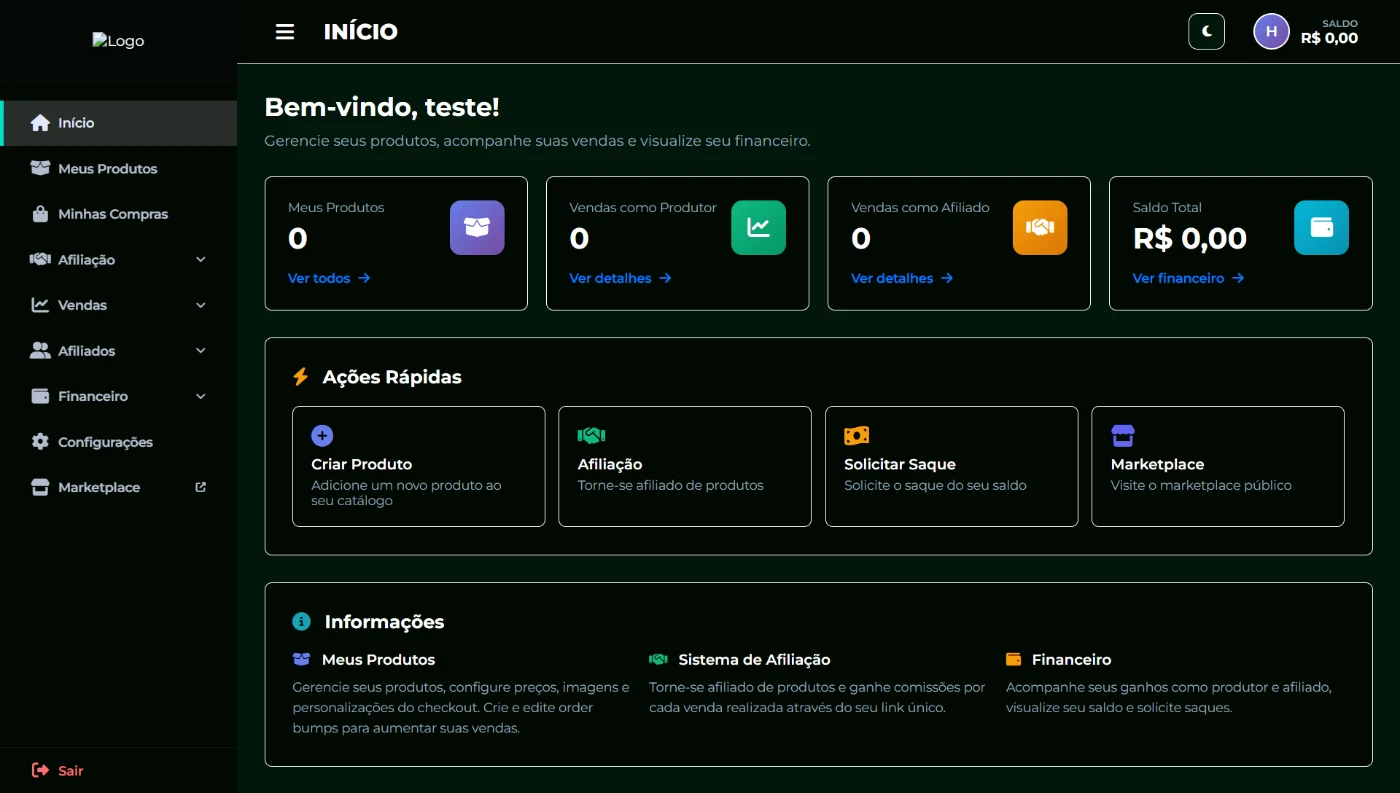The image size is (1400, 793).
Task: Open Meus Produtos in the sidebar
Action: pos(107,169)
